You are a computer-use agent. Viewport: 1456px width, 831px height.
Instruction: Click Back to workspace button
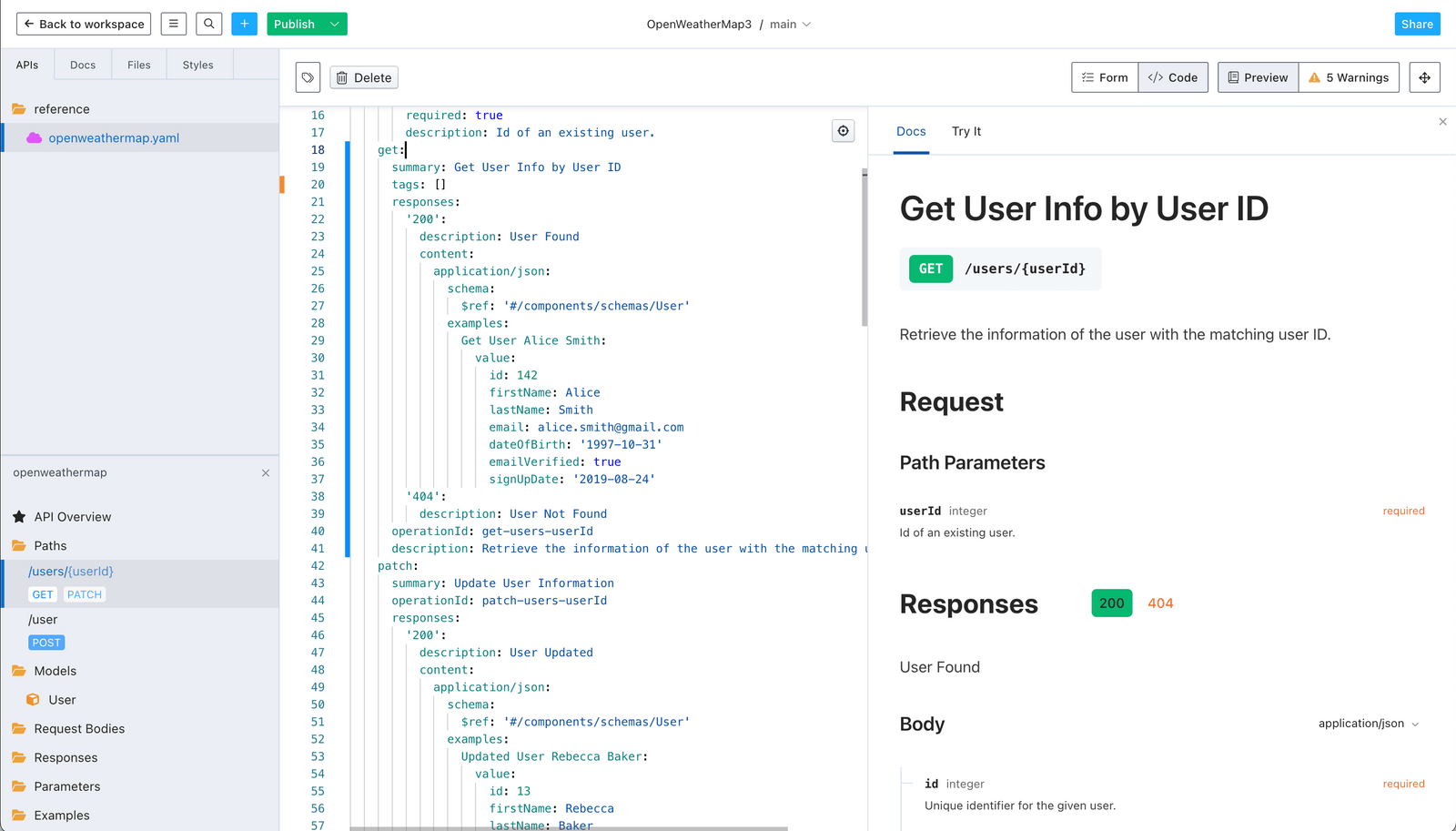(x=84, y=25)
